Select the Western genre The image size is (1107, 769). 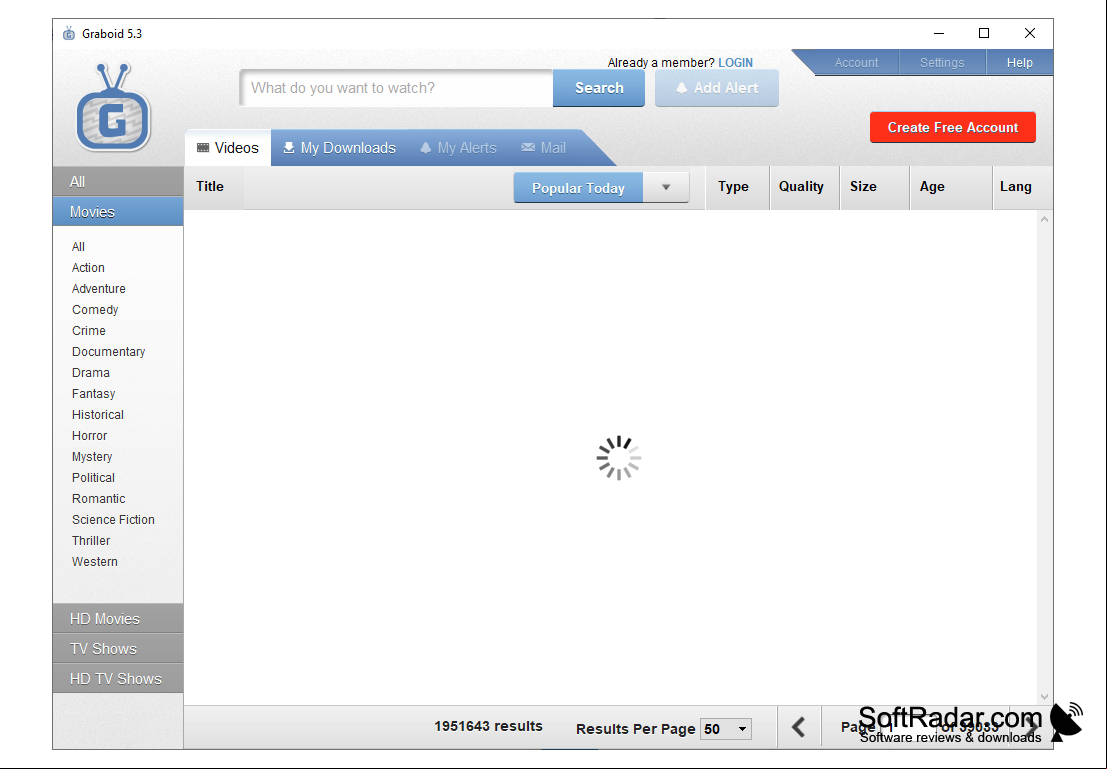click(95, 561)
